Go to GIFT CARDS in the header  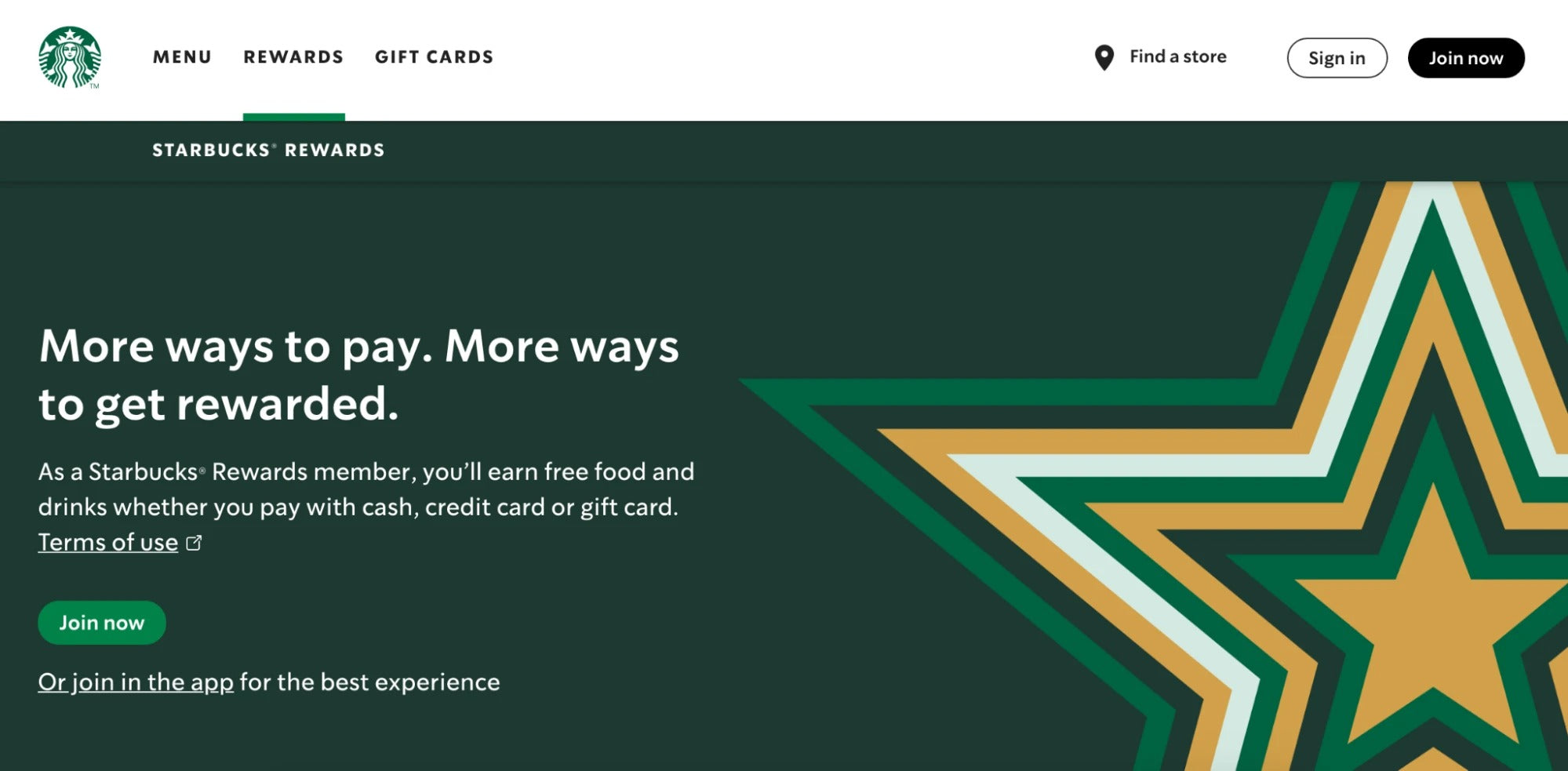point(434,57)
